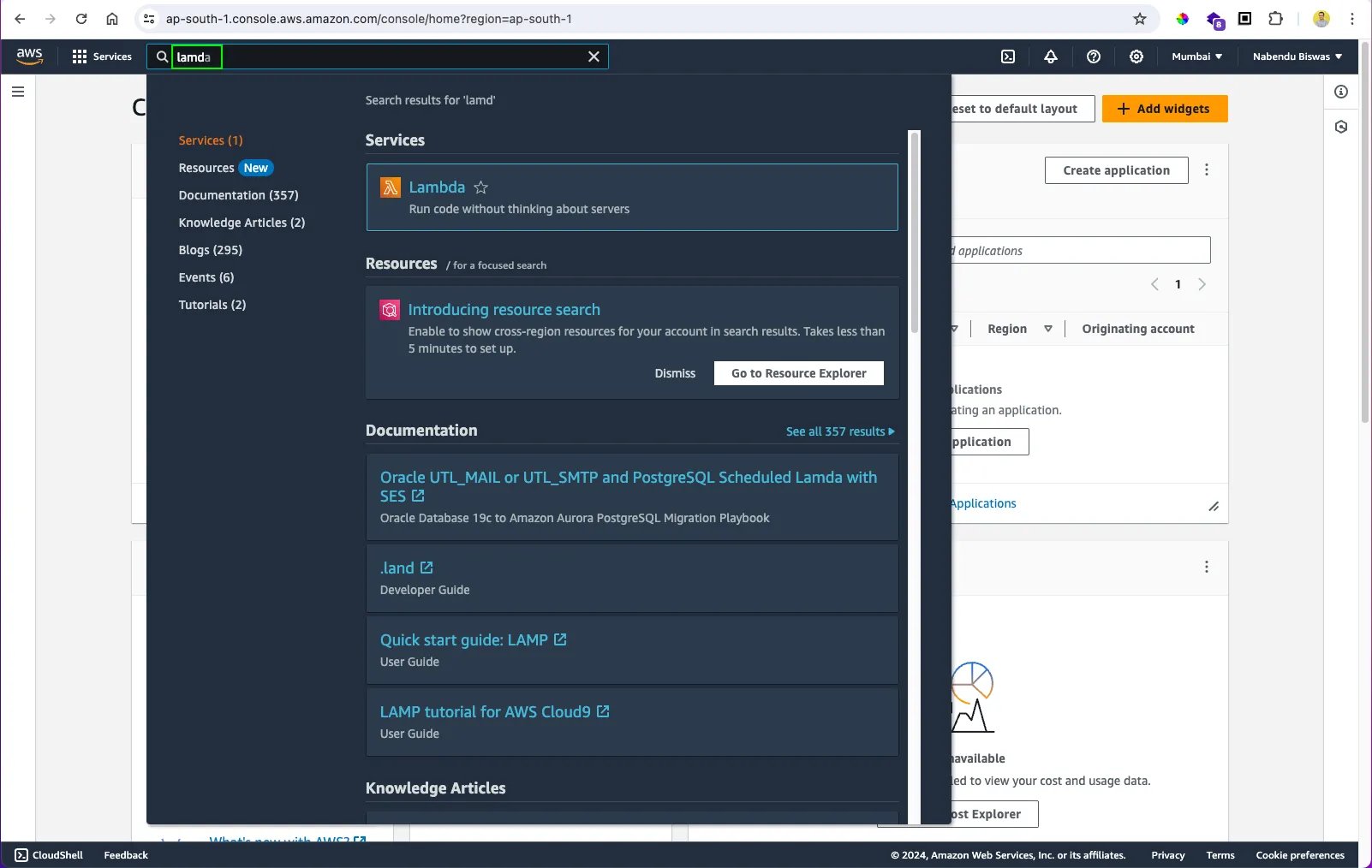Screen dimensions: 1372x868
Task: Click Feedback in the footer
Action: tap(126, 855)
